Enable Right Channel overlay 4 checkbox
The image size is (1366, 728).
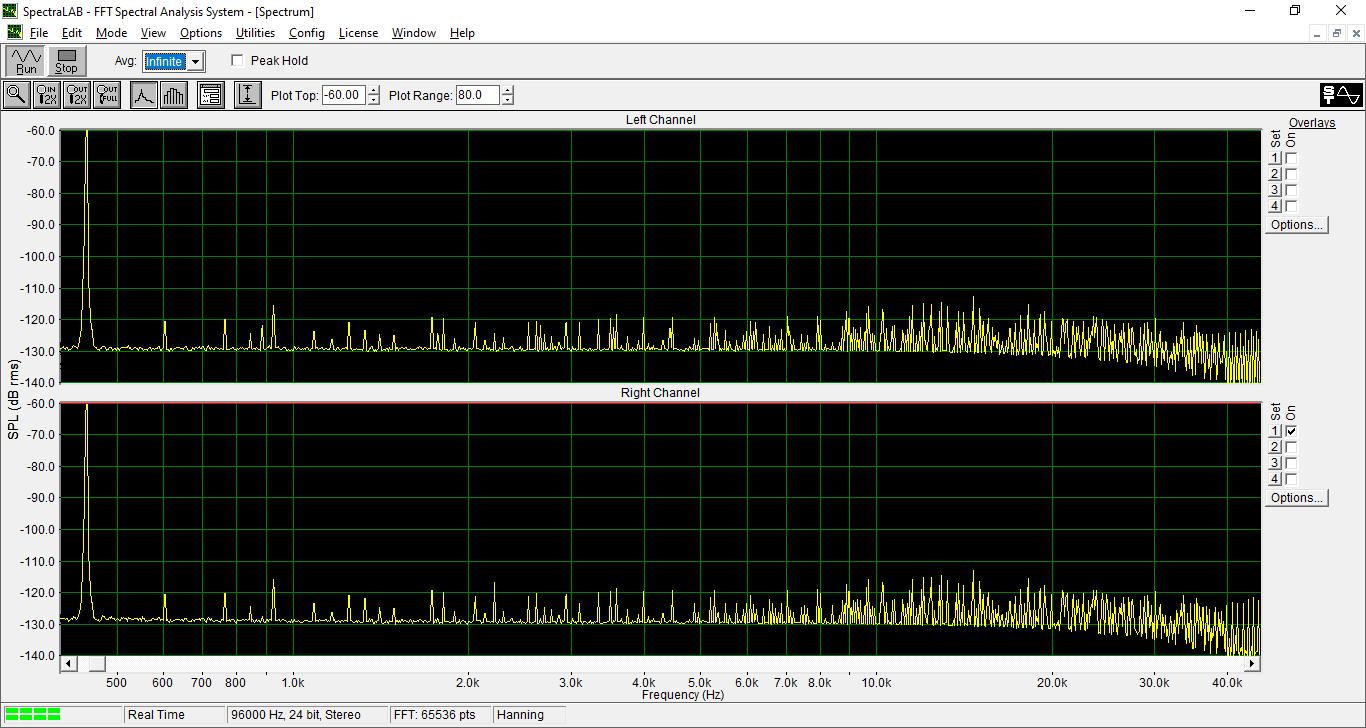click(1291, 479)
